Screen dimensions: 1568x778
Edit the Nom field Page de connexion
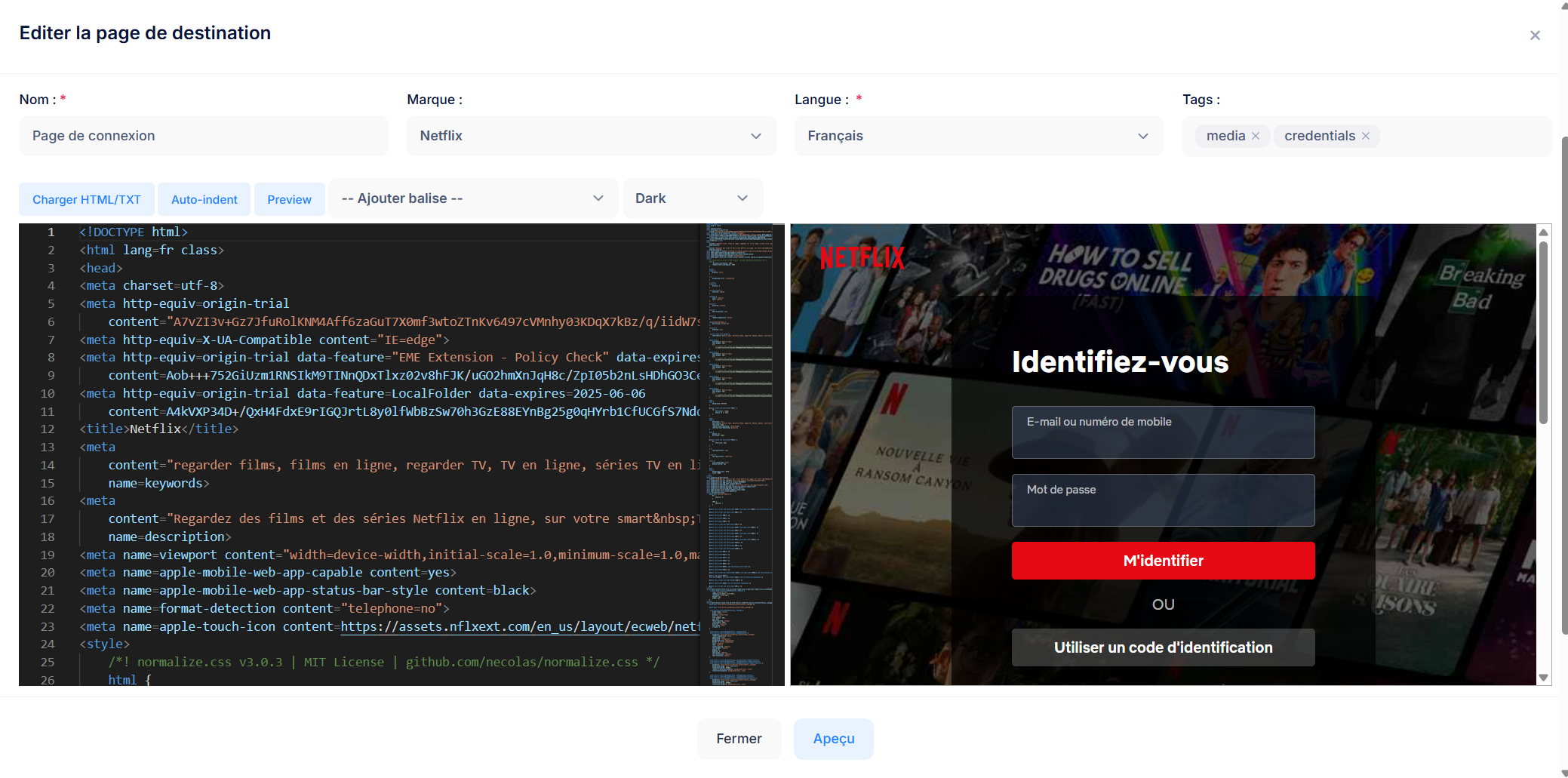pyautogui.click(x=204, y=136)
